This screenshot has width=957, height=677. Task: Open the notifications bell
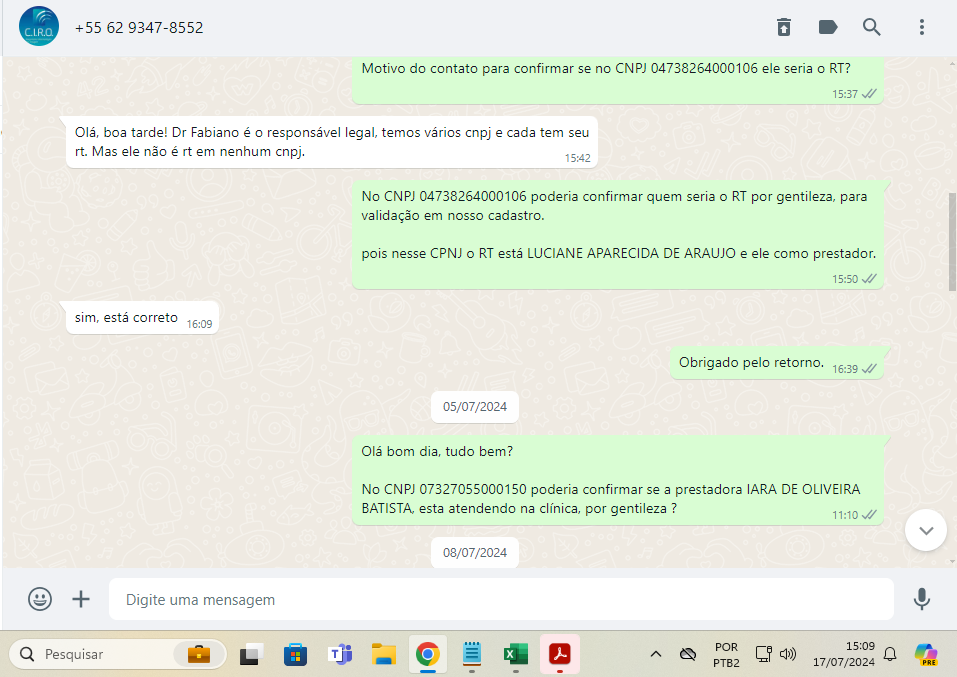(x=890, y=654)
